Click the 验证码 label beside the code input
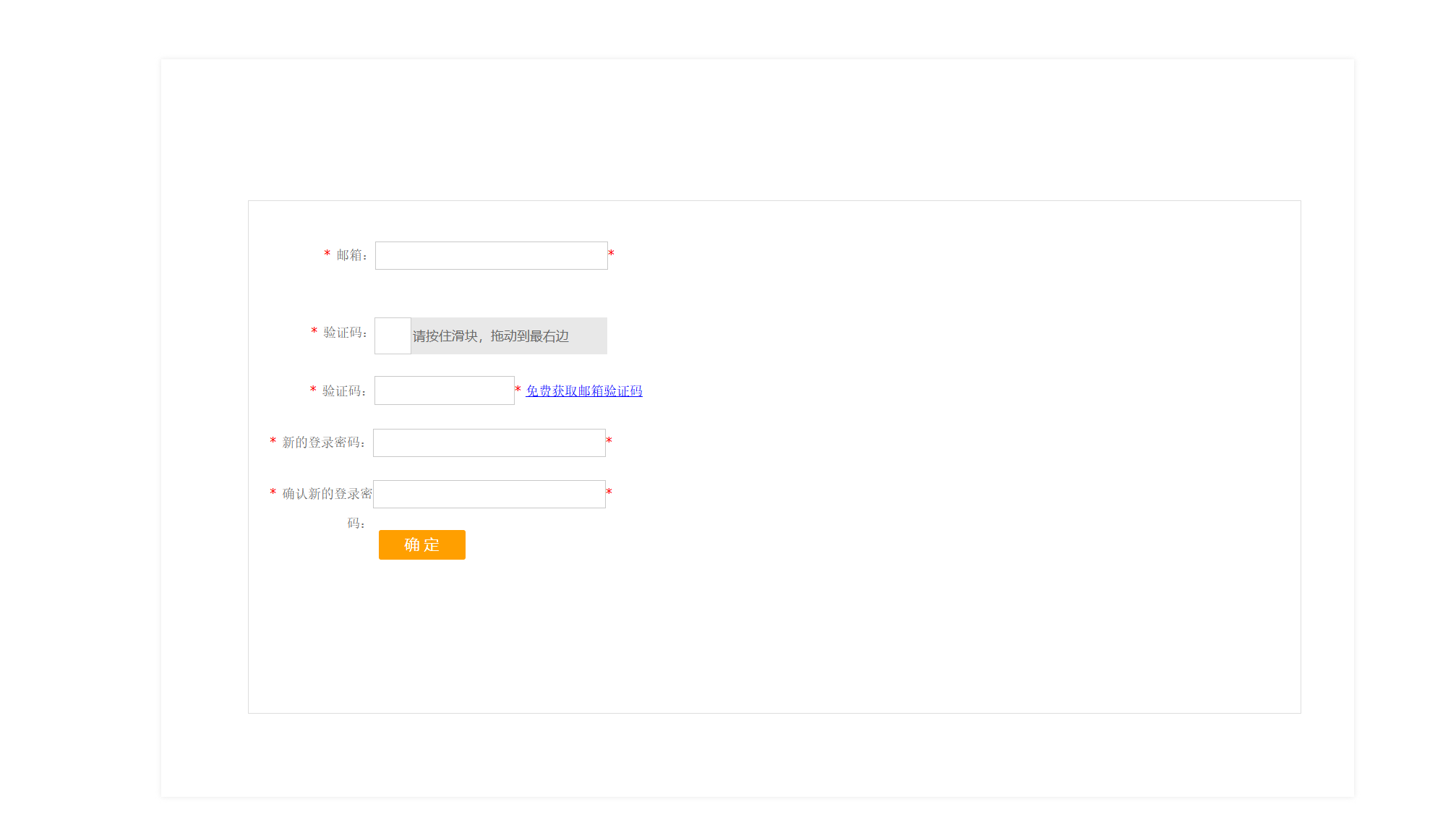Image resolution: width=1456 pixels, height=833 pixels. [x=343, y=391]
